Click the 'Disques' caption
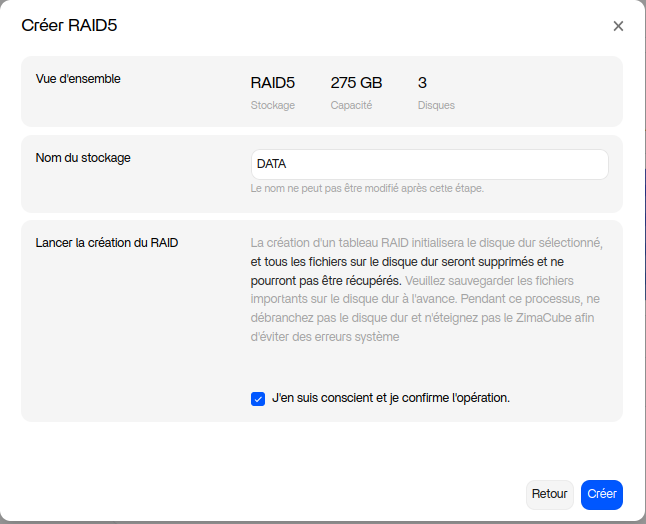 [436, 105]
